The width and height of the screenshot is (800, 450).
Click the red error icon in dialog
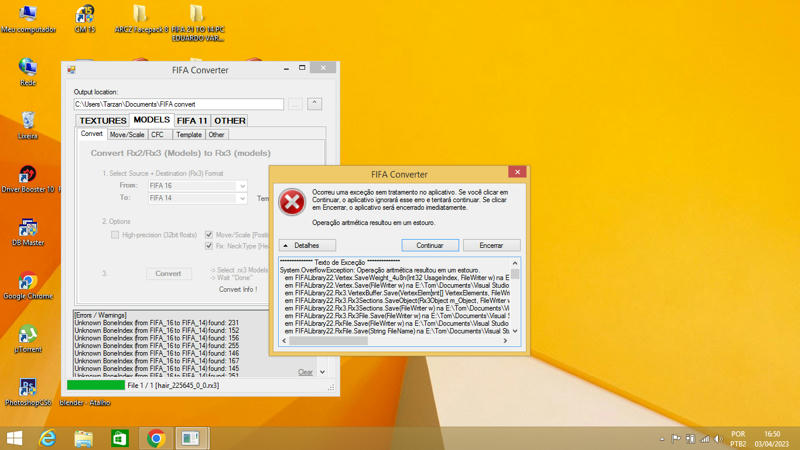292,202
